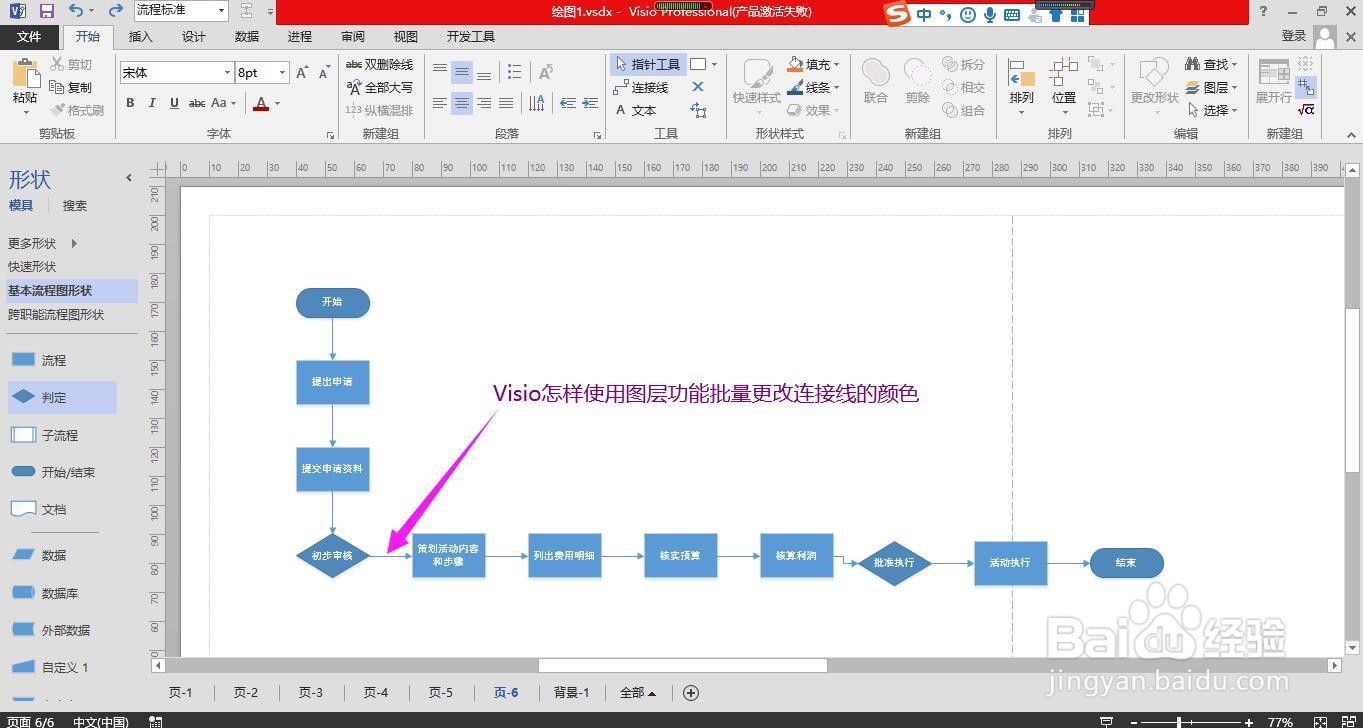The width and height of the screenshot is (1363, 728).
Task: Select the Text (文本) tool
Action: pos(635,111)
